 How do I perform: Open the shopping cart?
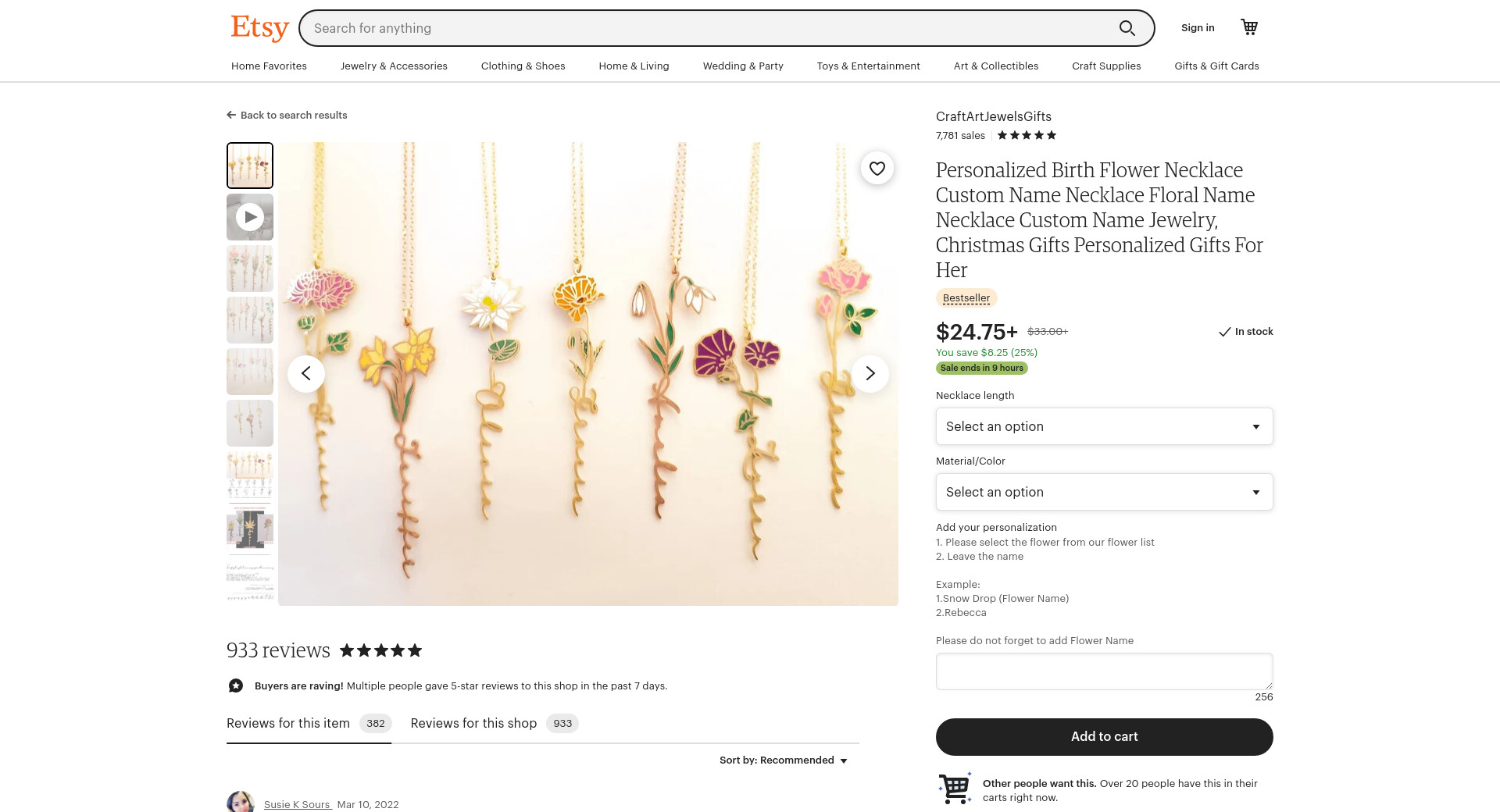pyautogui.click(x=1249, y=27)
